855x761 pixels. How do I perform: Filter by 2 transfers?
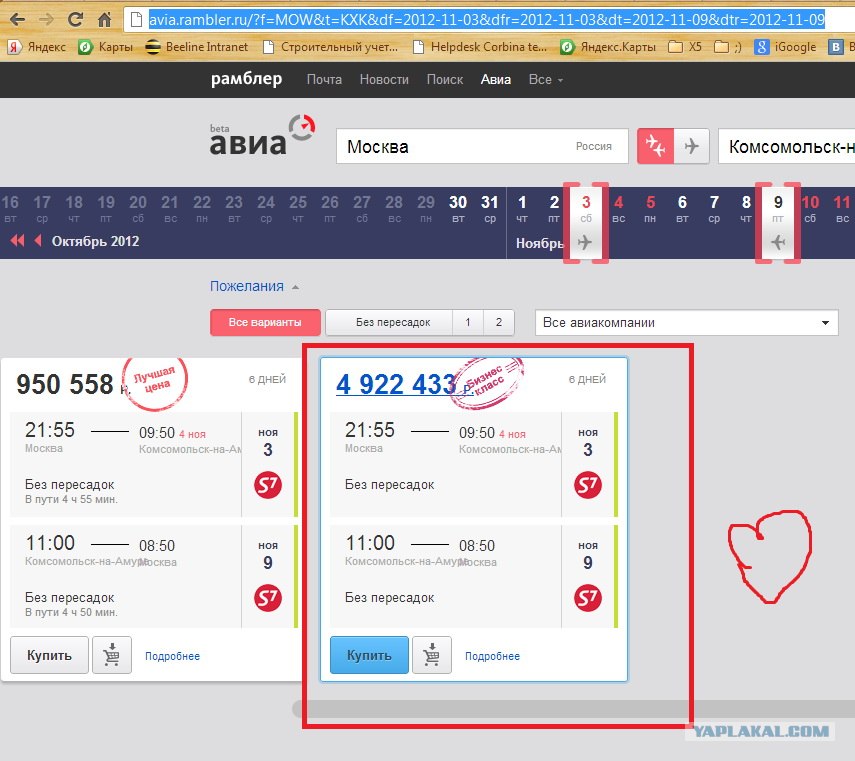pos(498,323)
